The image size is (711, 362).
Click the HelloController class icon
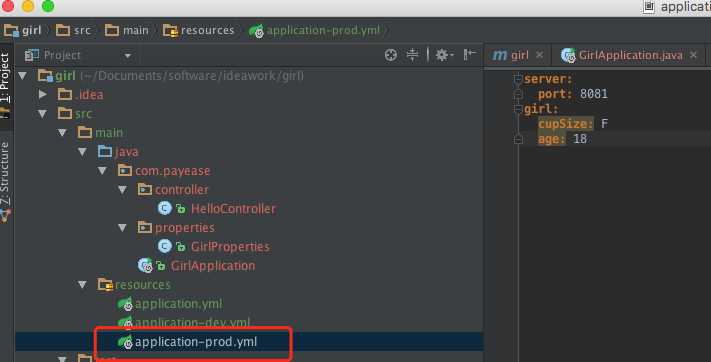pos(165,208)
